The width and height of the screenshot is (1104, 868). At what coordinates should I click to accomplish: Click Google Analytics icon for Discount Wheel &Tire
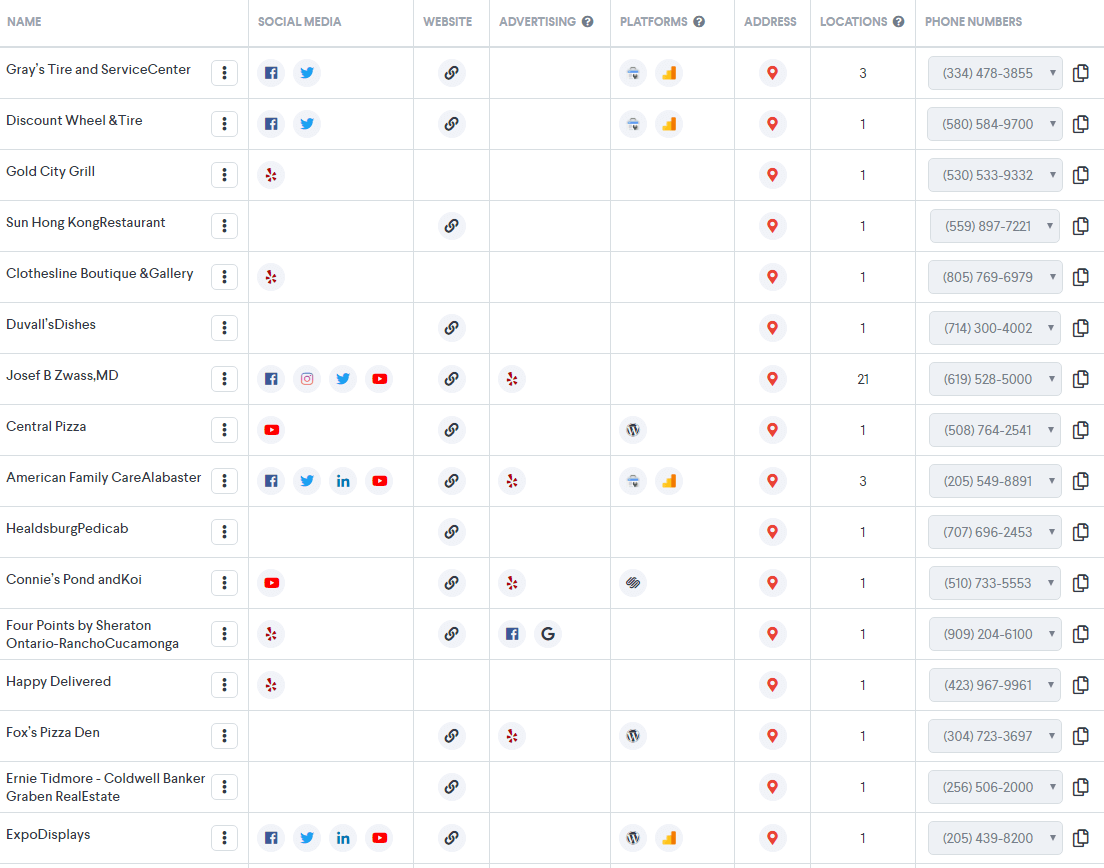point(669,124)
